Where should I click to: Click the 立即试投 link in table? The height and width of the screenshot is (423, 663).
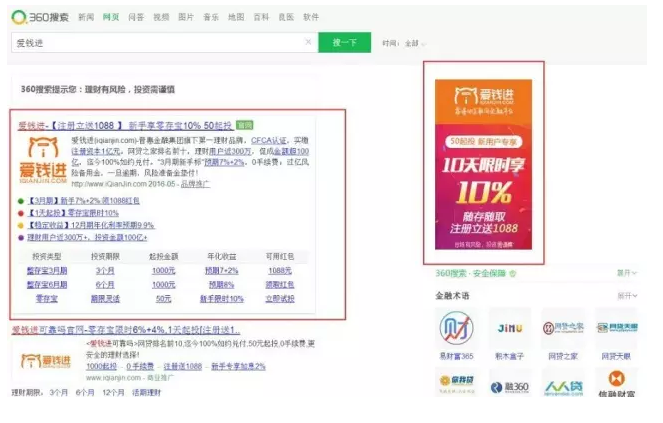click(x=280, y=299)
